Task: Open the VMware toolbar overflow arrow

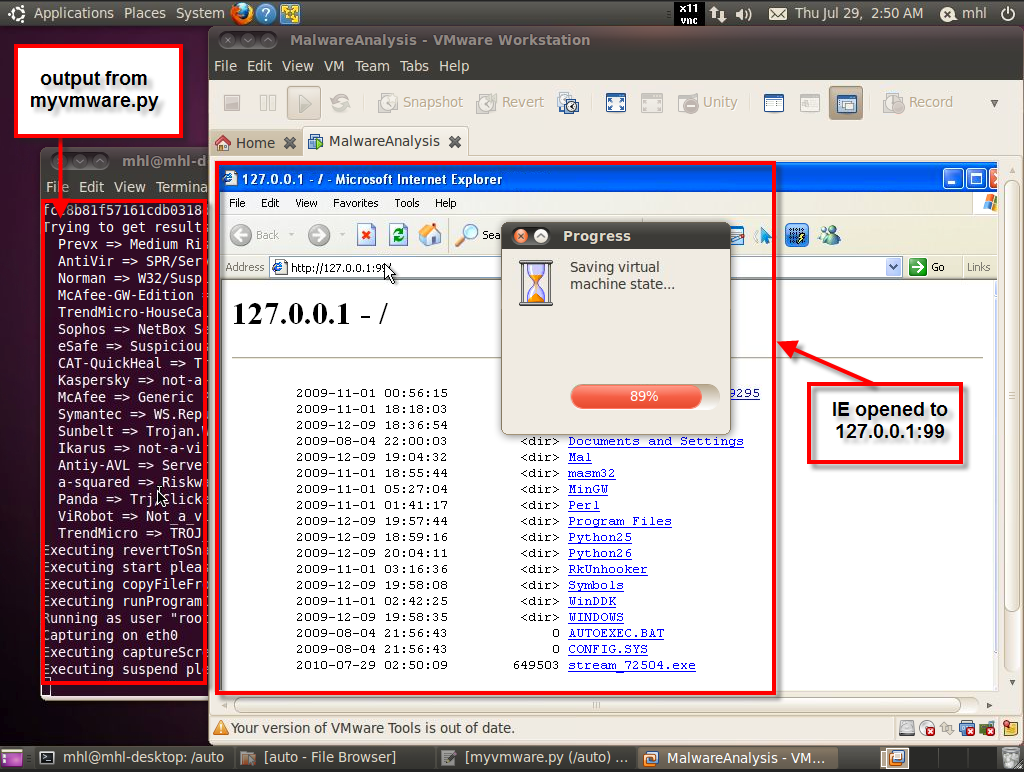Action: [994, 103]
